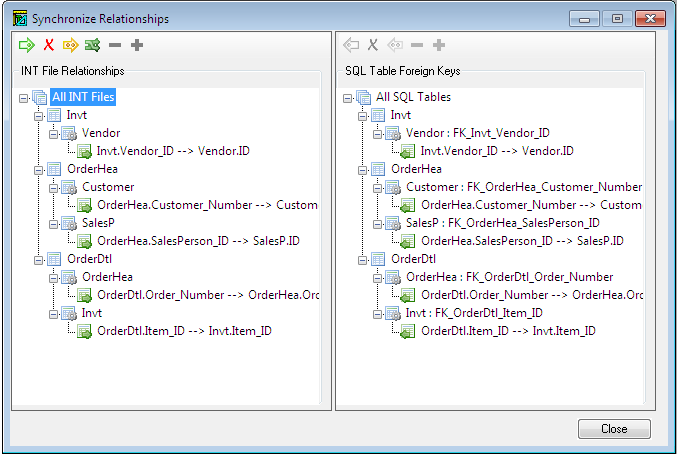Collapse the OrderHea node in INT File Relationships

tap(39, 169)
